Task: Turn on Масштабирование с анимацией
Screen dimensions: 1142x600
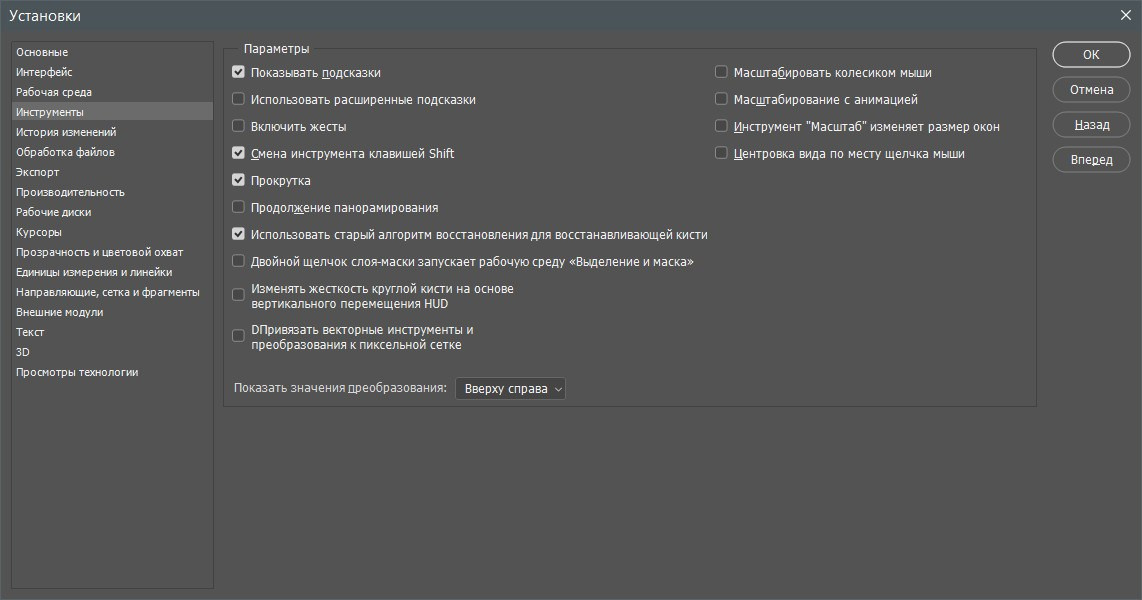Action: [721, 99]
